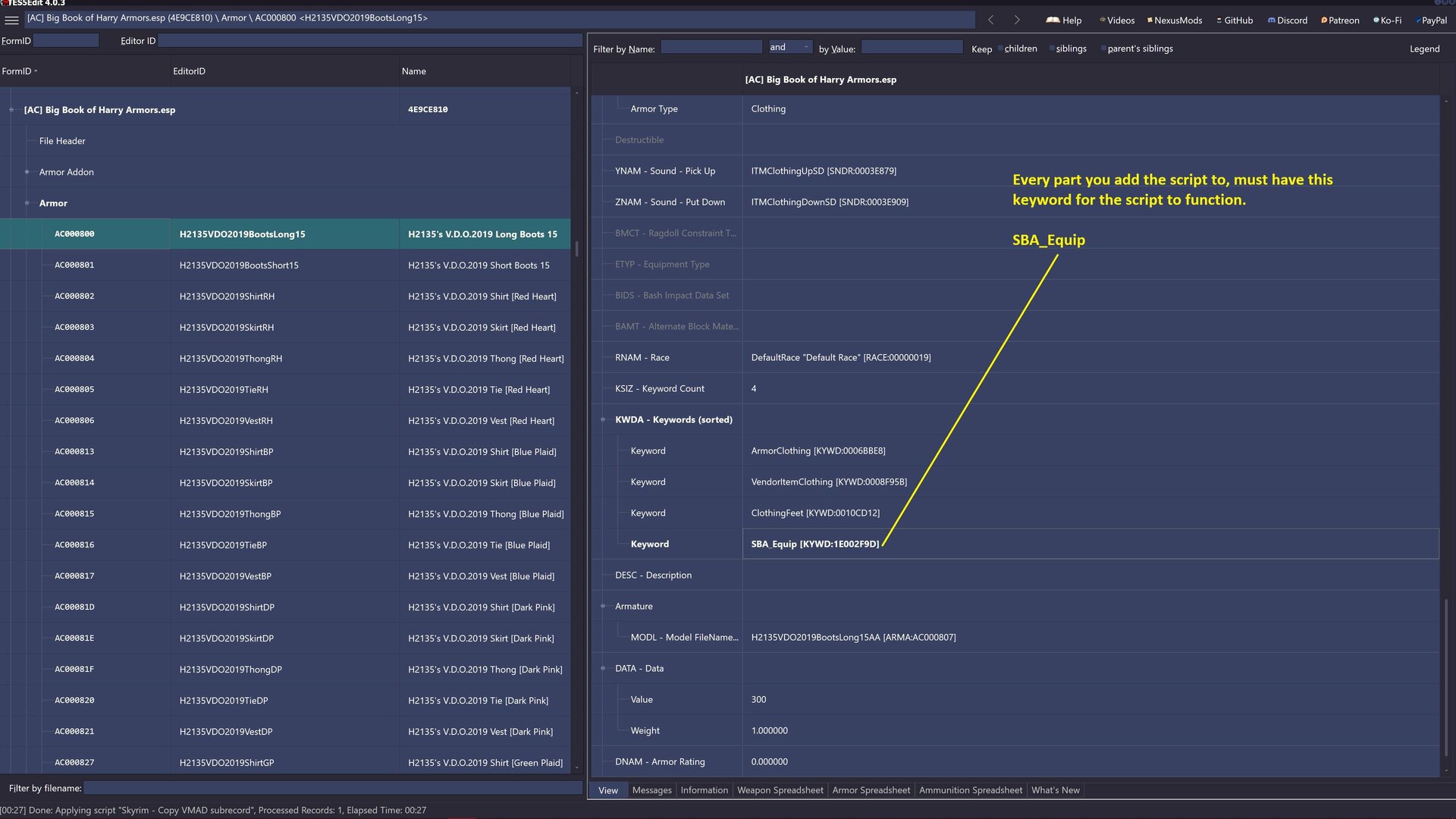Collapse the Armor group
This screenshot has height=819, width=1456.
[27, 203]
